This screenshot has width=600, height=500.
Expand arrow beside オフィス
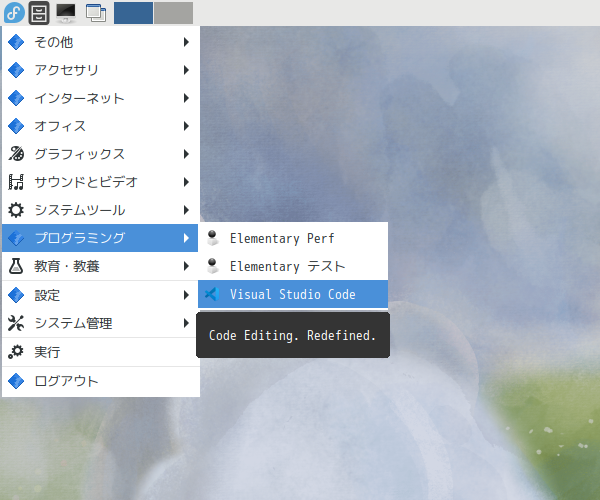point(186,126)
